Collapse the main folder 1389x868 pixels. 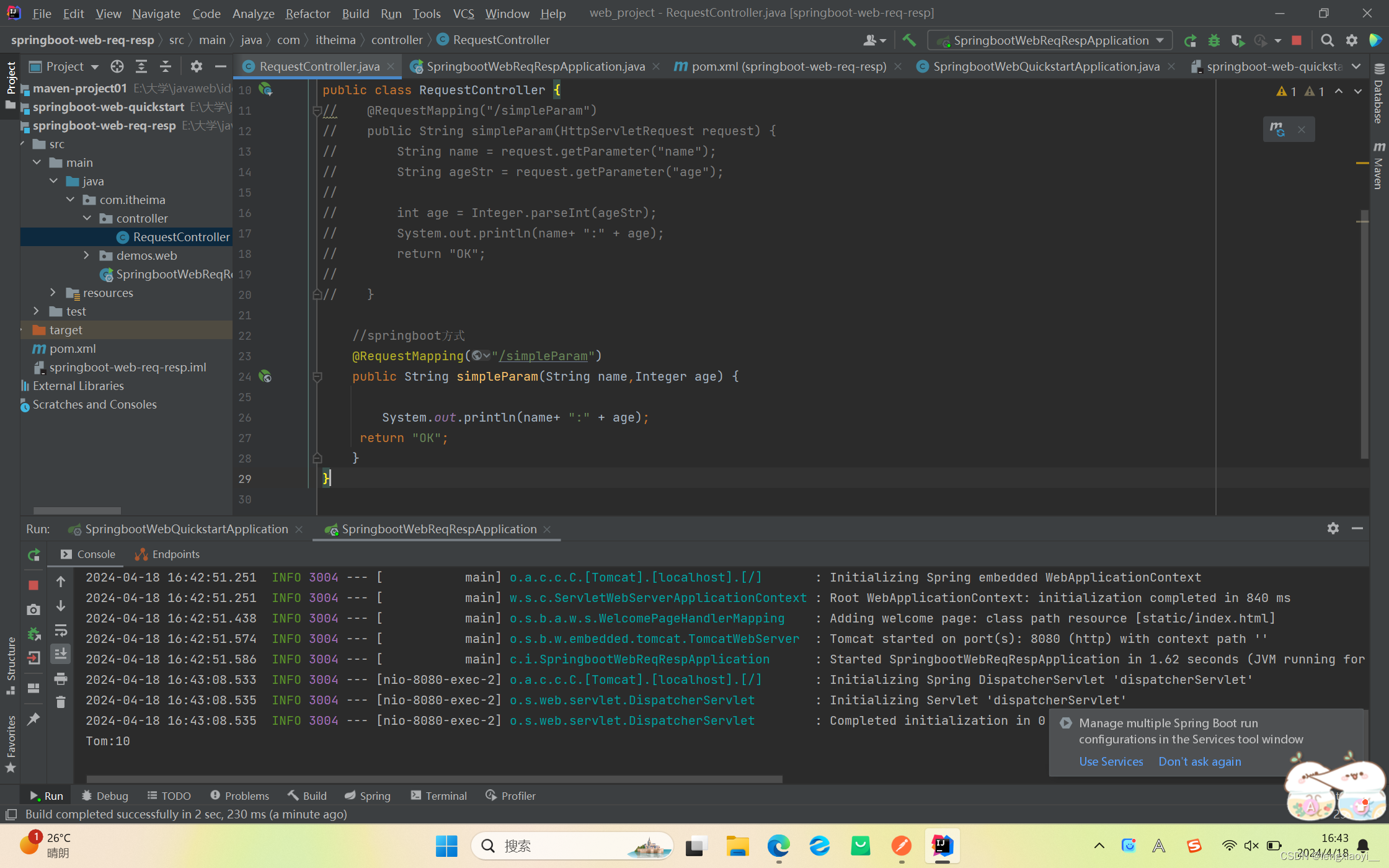37,162
